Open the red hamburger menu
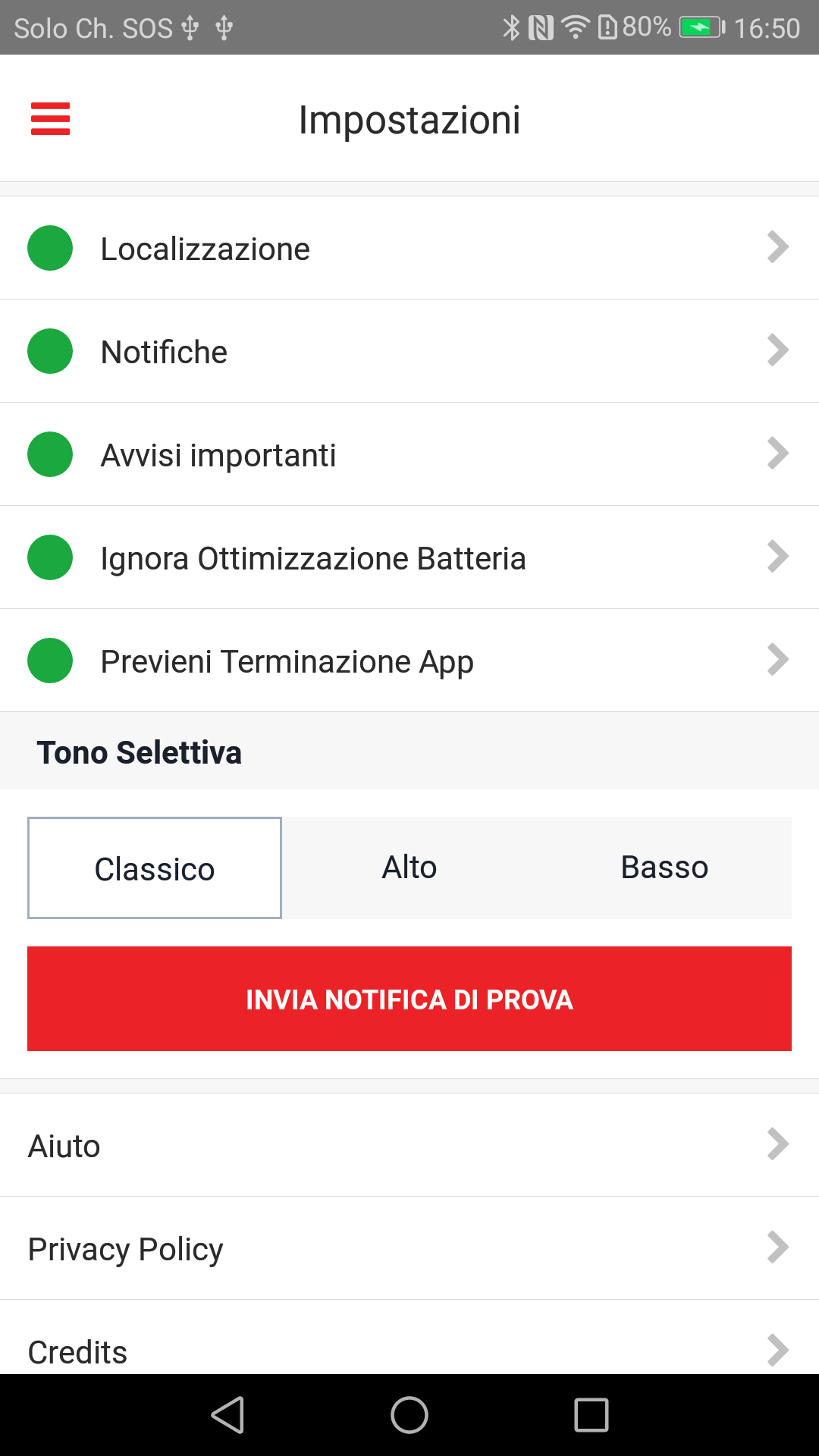 point(50,119)
